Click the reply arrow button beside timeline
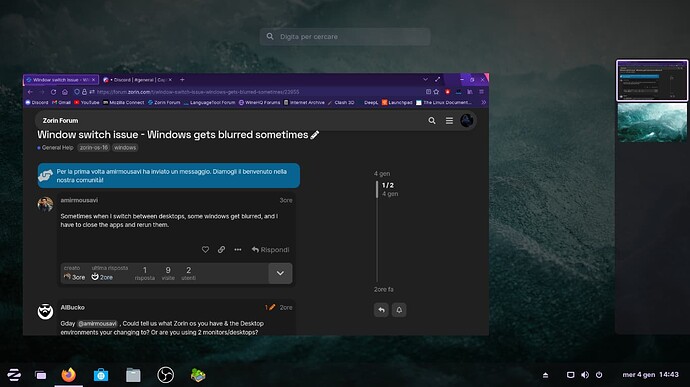This screenshot has width=690, height=387. coord(381,310)
